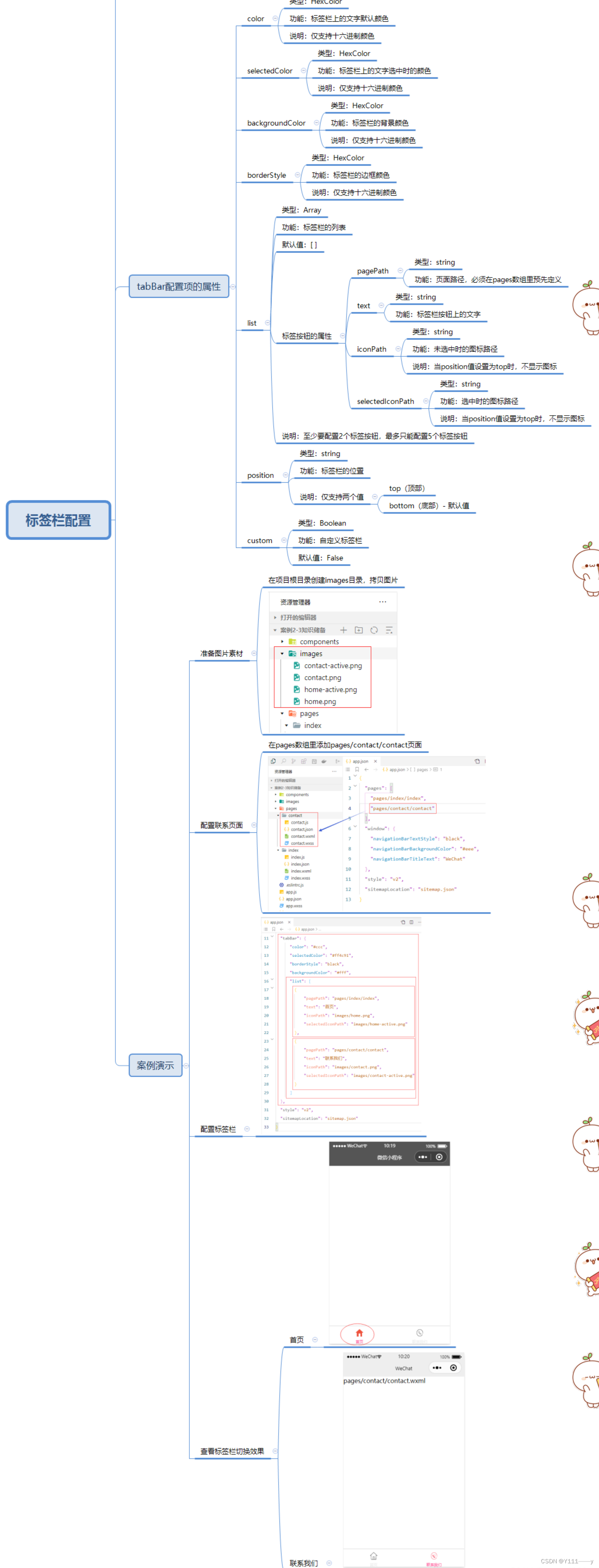Click the source control branch icon in the small editor toolbar
599x1568 pixels.
click(x=294, y=761)
